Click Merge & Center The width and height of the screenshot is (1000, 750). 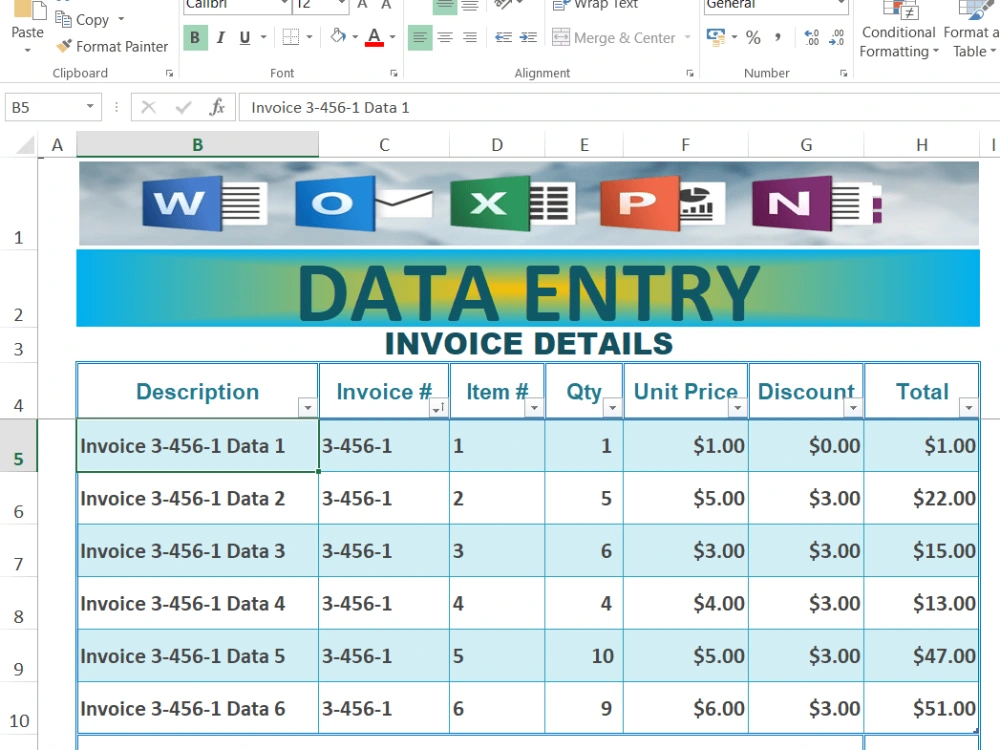point(614,38)
